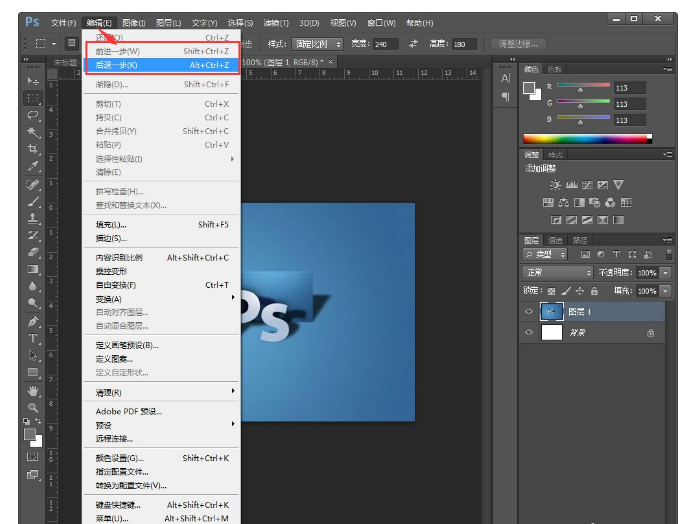Open the layer blend mode 正常 dropdown
Image resolution: width=682 pixels, height=524 pixels.
coord(559,272)
